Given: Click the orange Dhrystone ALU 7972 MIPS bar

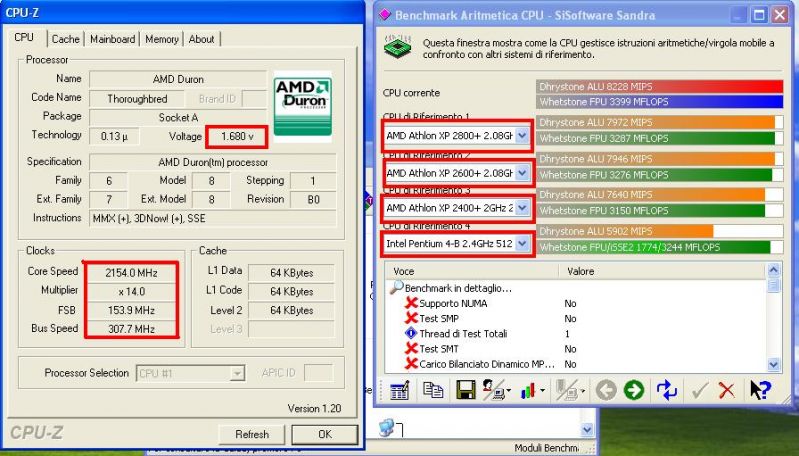Looking at the screenshot, I should pos(655,122).
